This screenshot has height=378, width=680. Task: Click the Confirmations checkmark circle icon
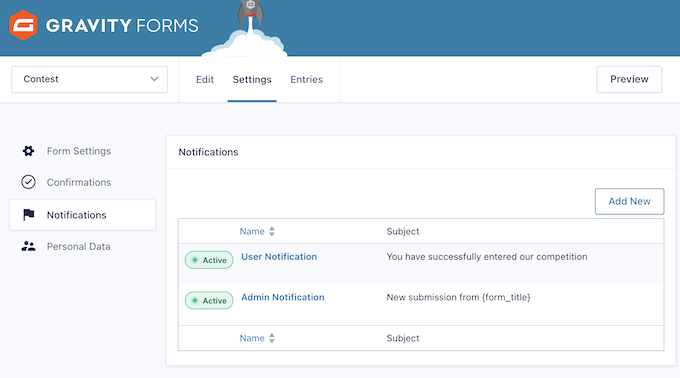tap(29, 182)
